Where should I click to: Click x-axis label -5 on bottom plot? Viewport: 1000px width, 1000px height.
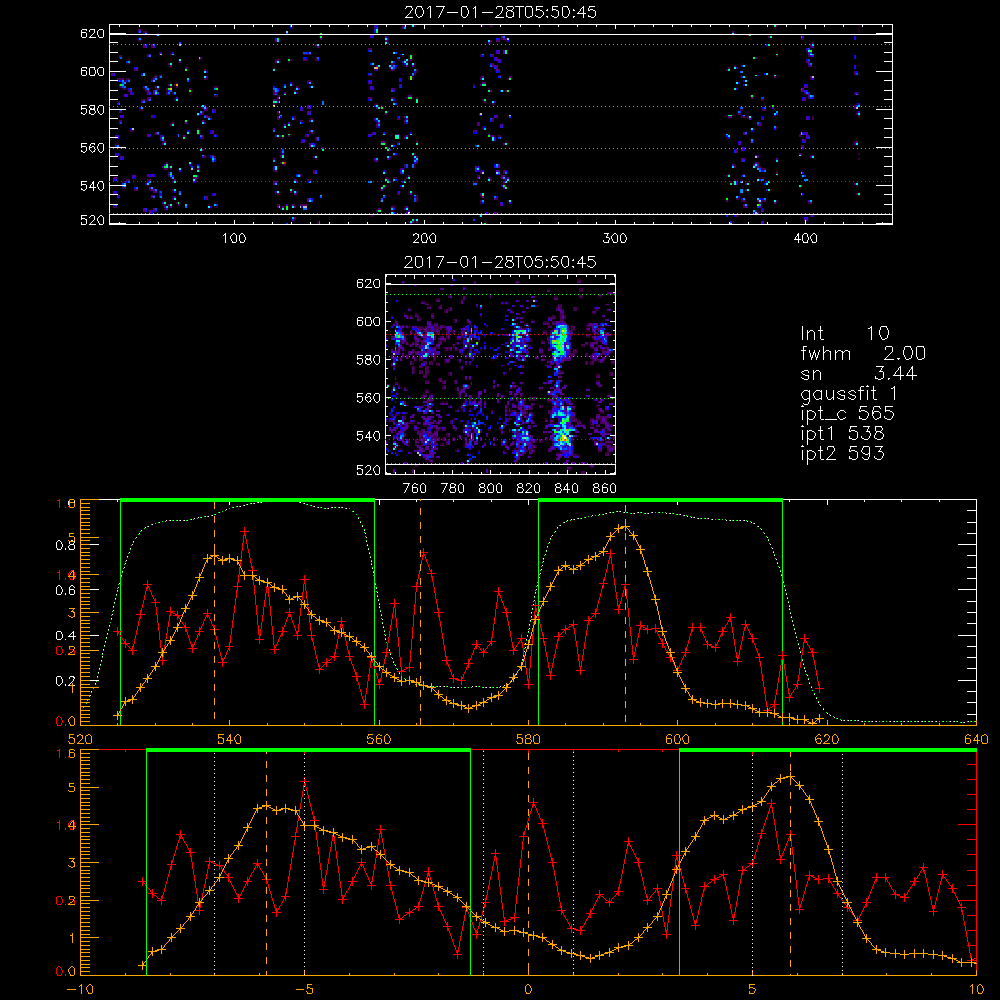304,990
